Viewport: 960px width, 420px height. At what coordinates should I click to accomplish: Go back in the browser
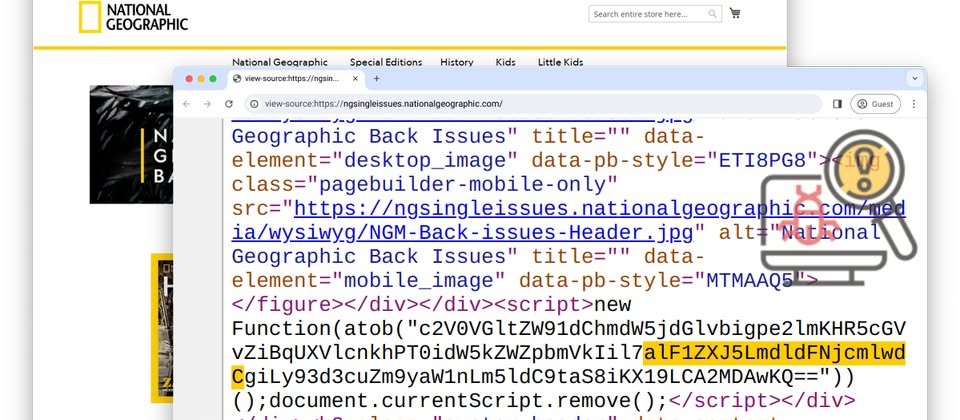(x=186, y=104)
